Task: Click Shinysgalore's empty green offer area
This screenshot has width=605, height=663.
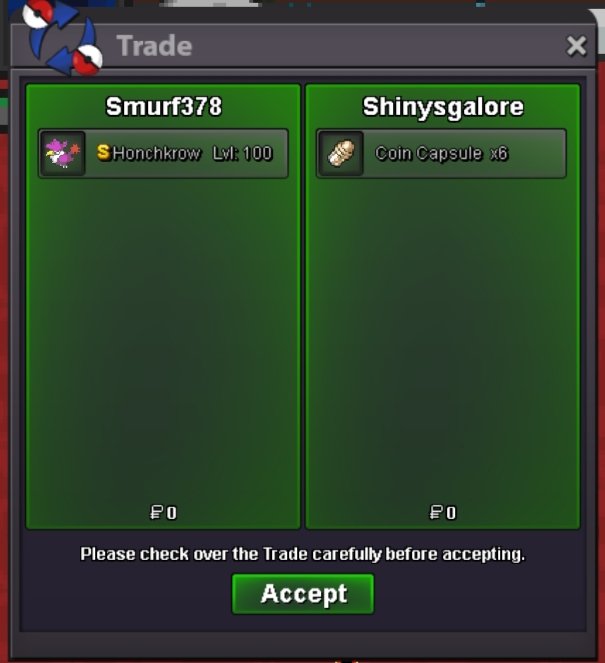Action: [443, 338]
